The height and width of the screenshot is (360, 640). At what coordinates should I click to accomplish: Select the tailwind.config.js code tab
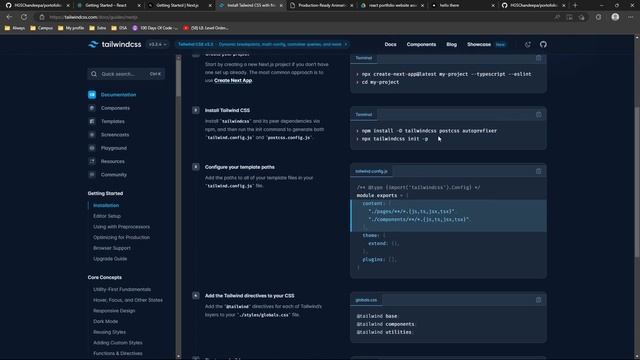[x=371, y=171]
